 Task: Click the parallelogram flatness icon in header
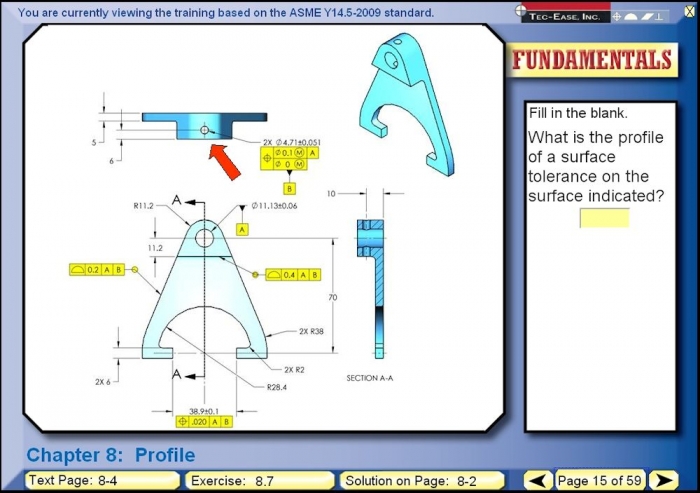tap(646, 15)
